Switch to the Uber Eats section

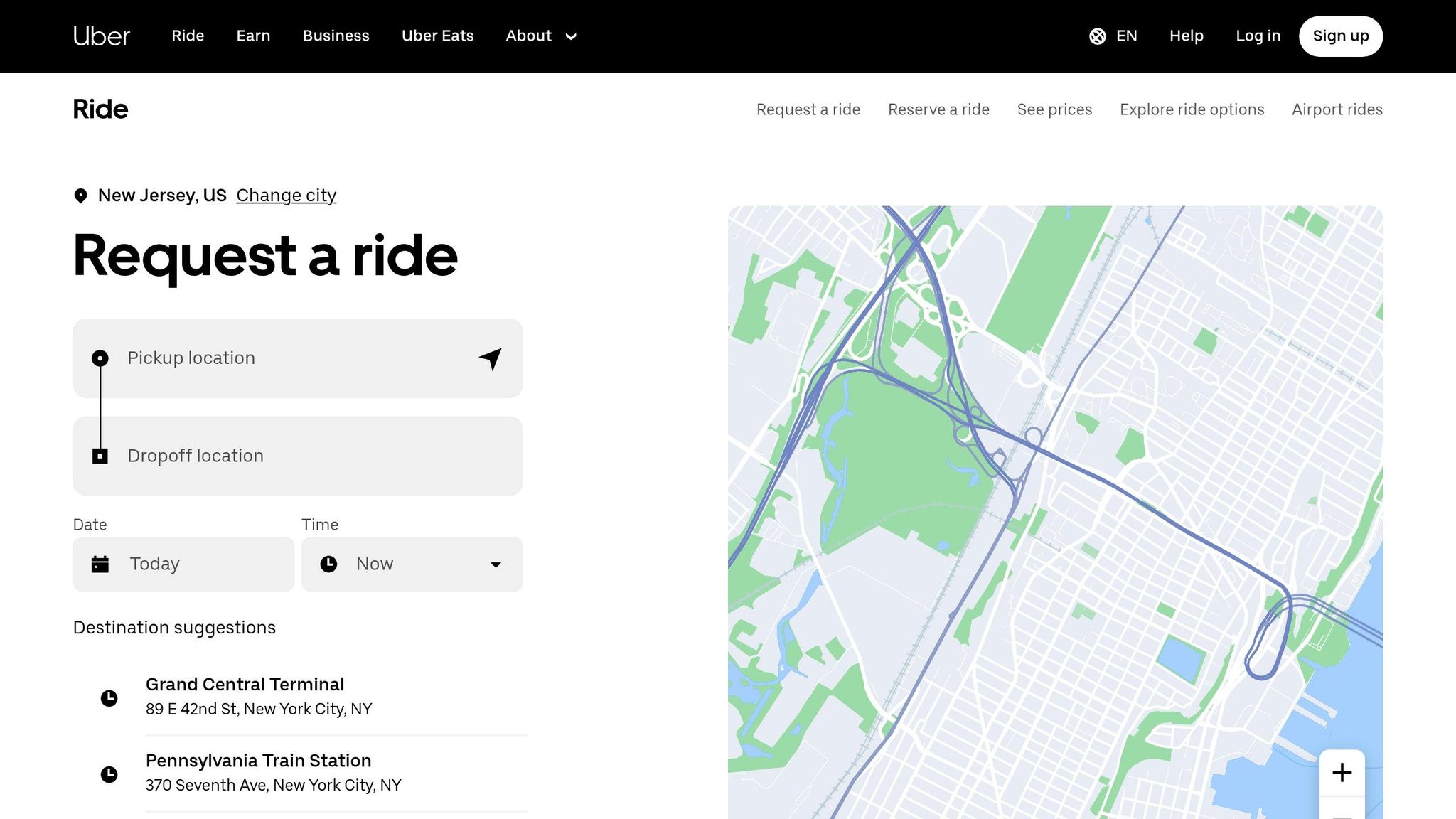click(x=437, y=36)
